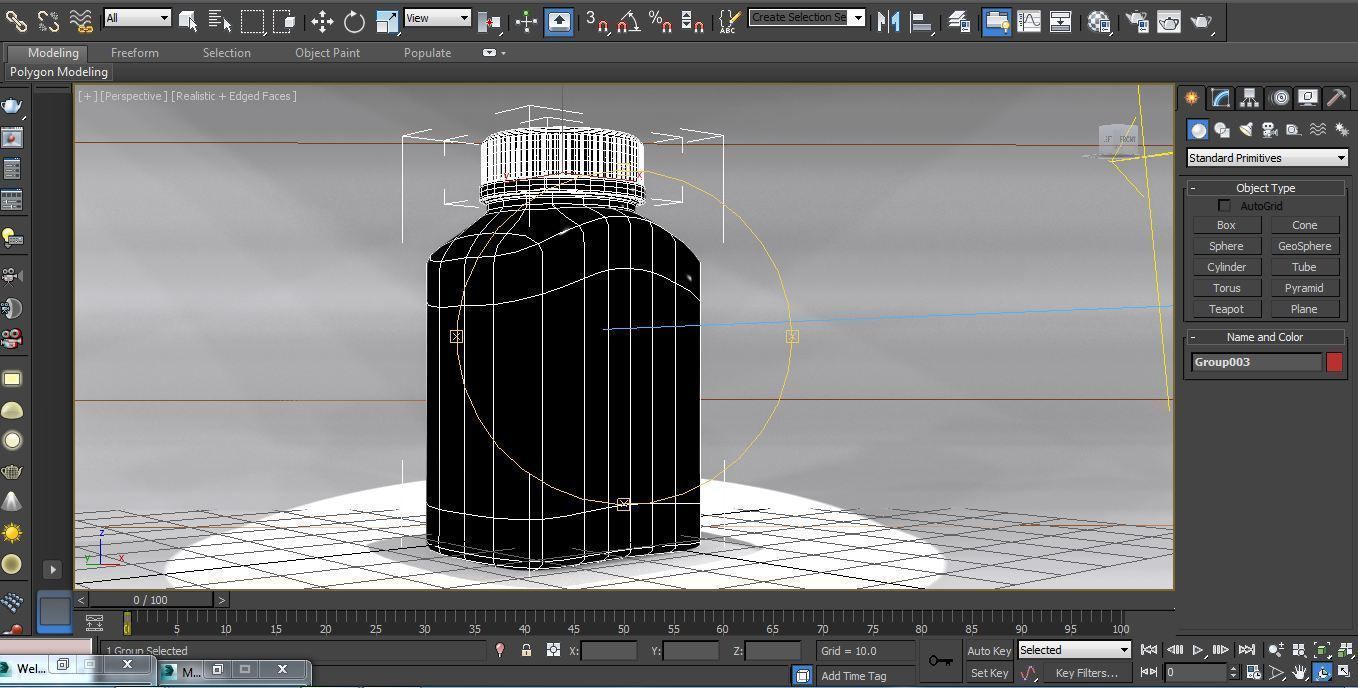Toggle Angle Snap
Image resolution: width=1358 pixels, height=688 pixels.
629,20
